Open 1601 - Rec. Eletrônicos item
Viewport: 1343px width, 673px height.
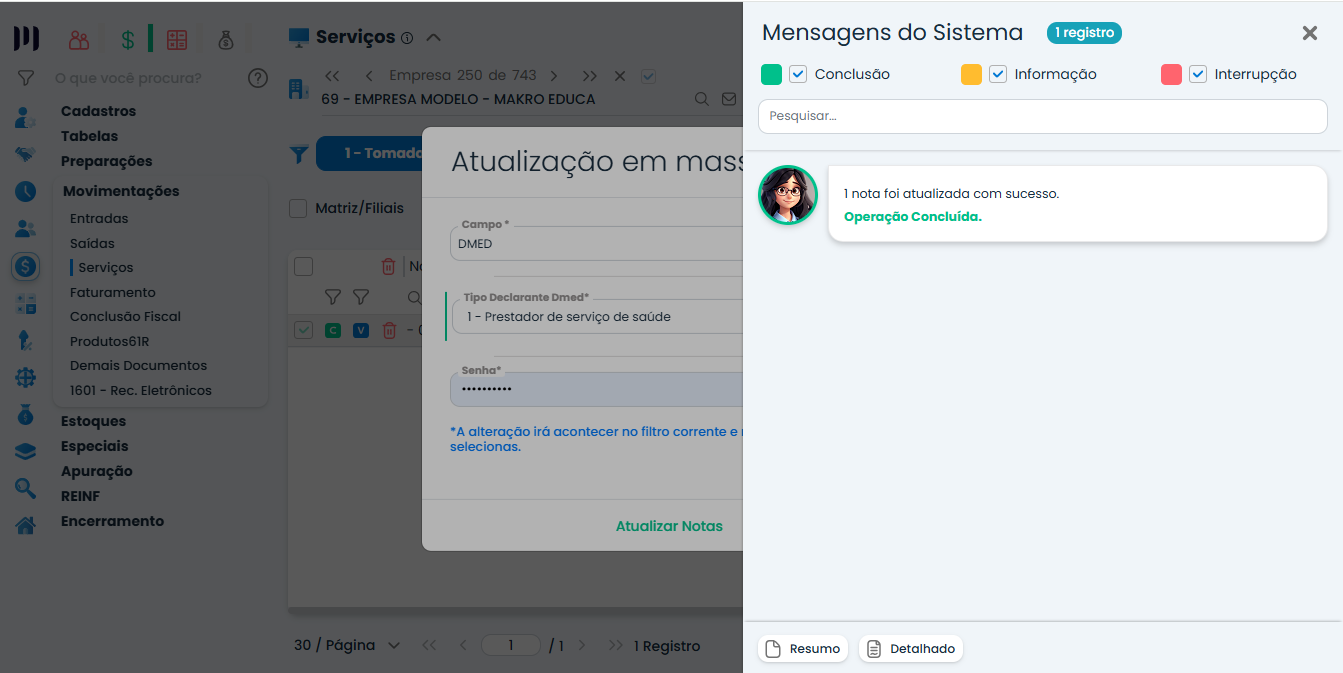click(x=140, y=390)
